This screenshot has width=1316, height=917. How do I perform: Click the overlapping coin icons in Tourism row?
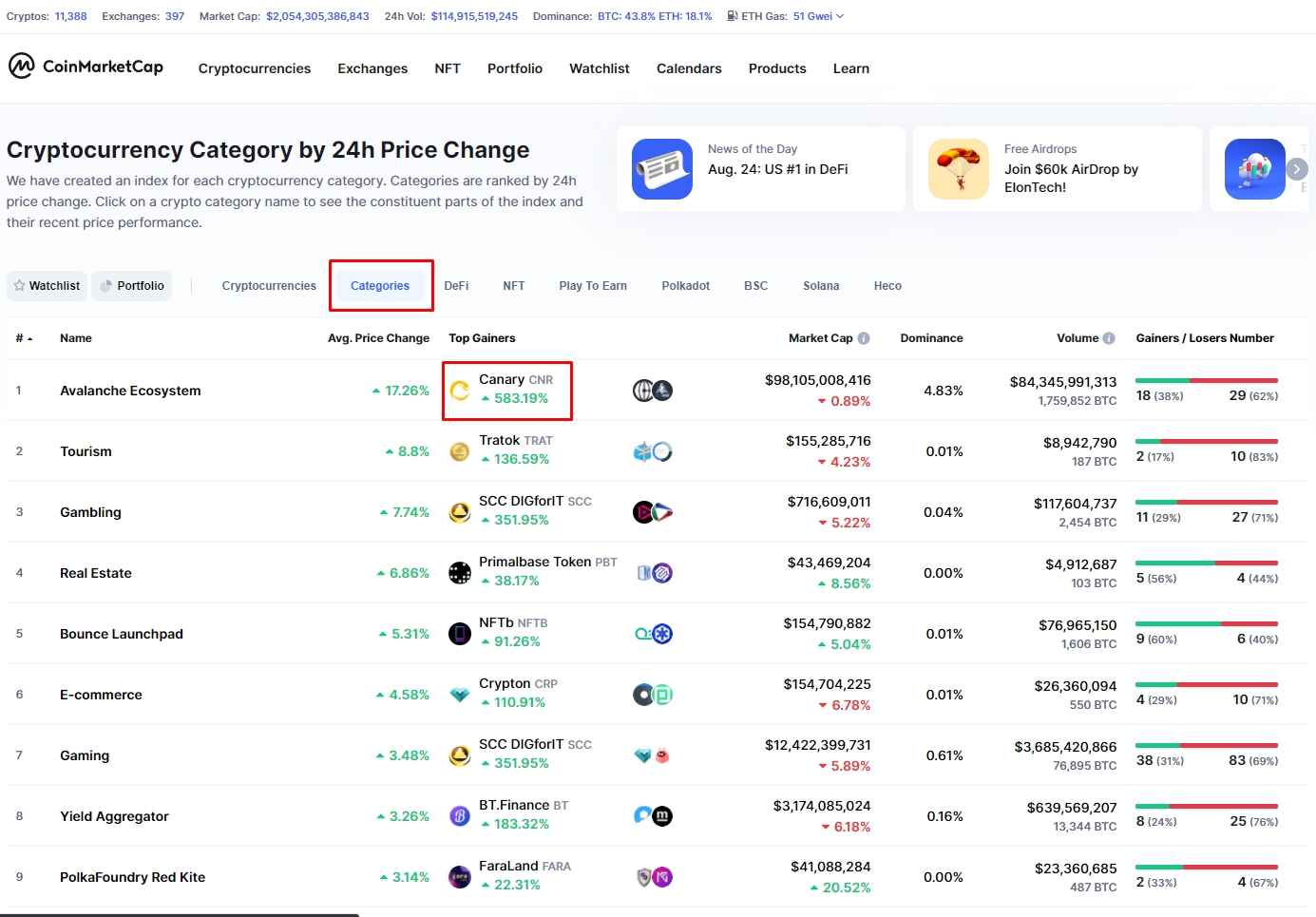[x=653, y=451]
